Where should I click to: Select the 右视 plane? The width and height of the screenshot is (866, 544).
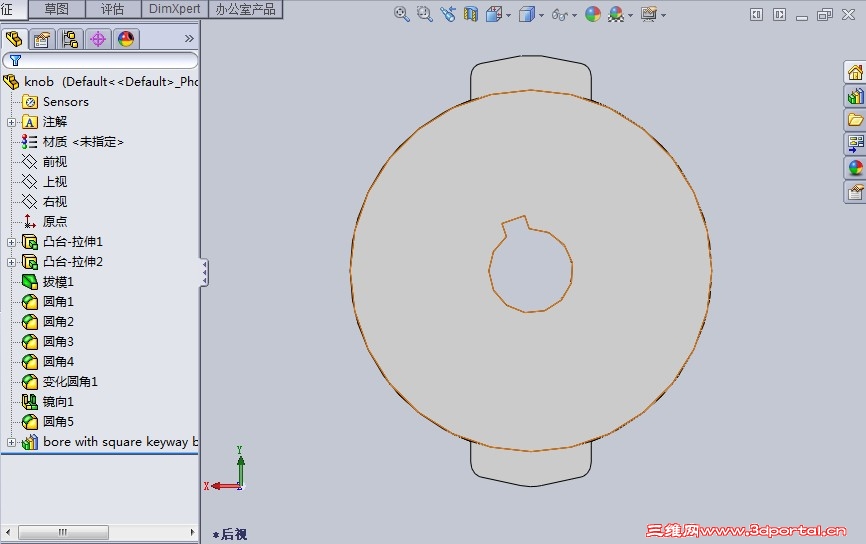tap(44, 202)
